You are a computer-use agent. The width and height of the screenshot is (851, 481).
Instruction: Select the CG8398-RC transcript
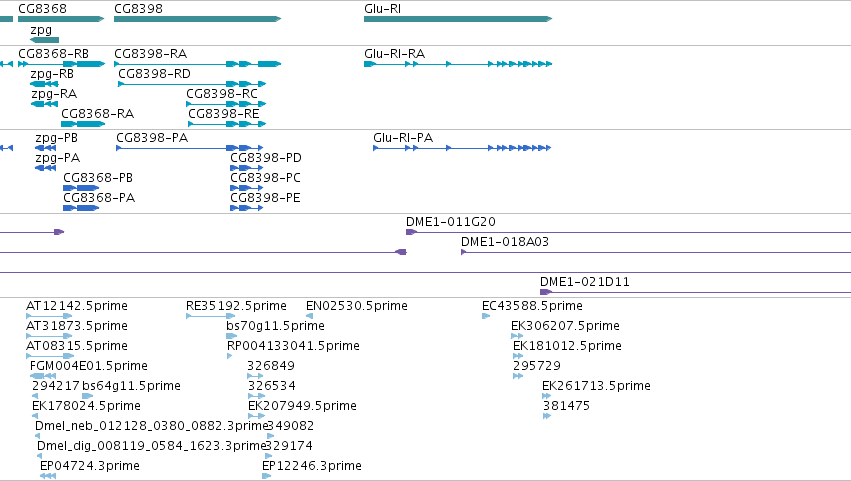coord(226,104)
